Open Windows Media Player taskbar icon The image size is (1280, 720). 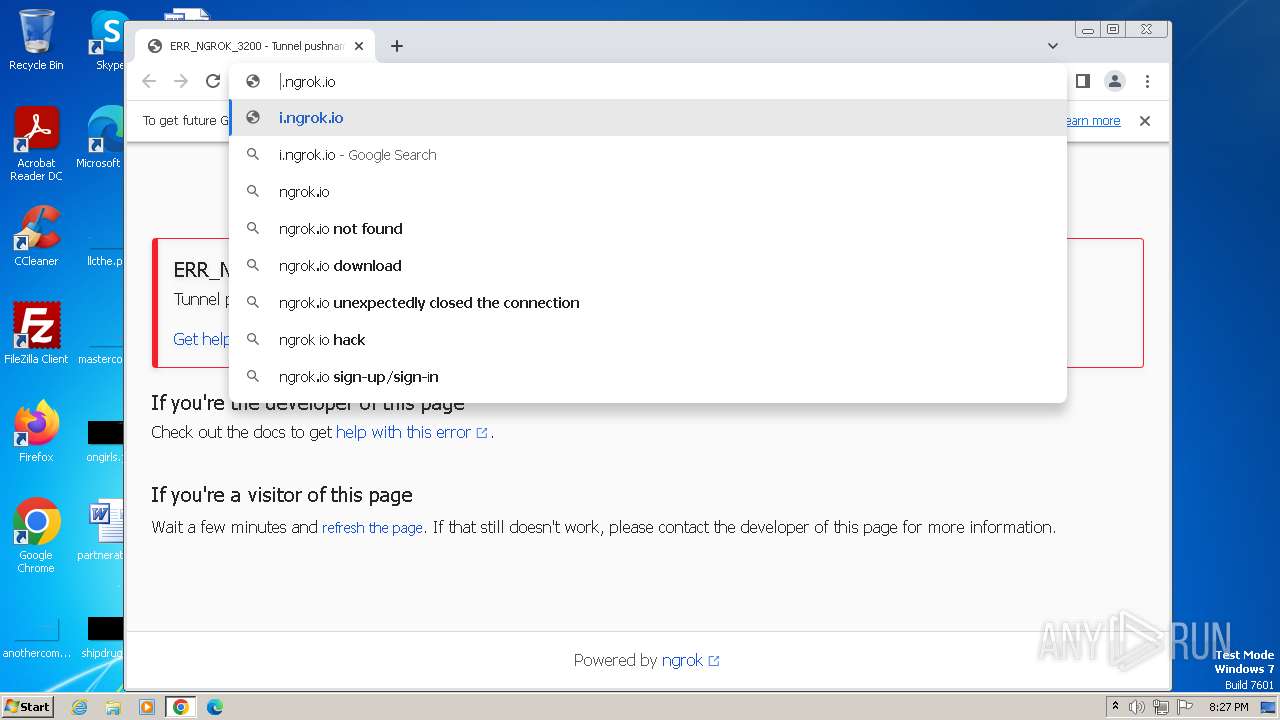click(x=147, y=707)
